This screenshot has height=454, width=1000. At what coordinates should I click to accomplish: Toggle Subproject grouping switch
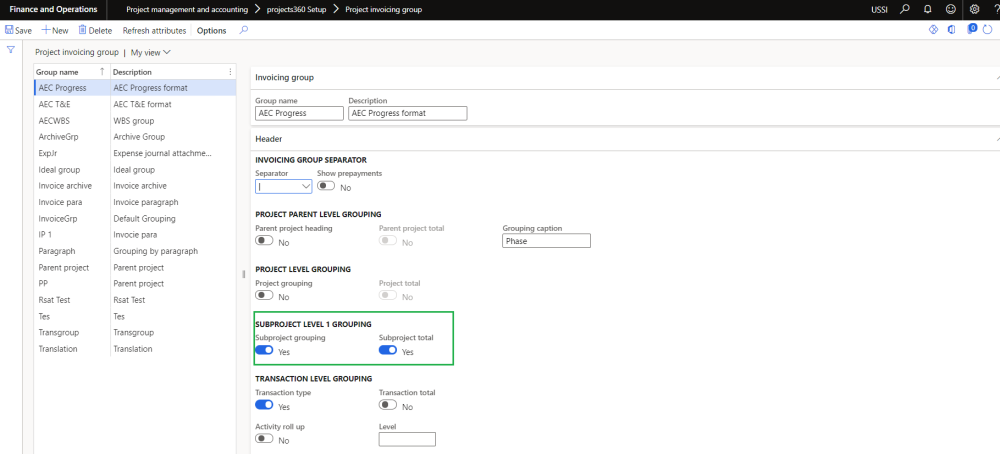coord(265,350)
